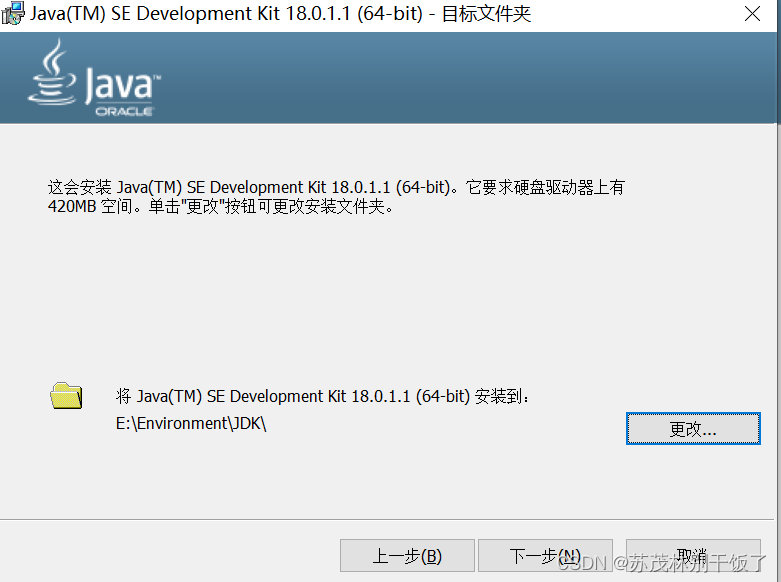Click the line ending in '(64-bit) 安装到:'

(x=322, y=397)
